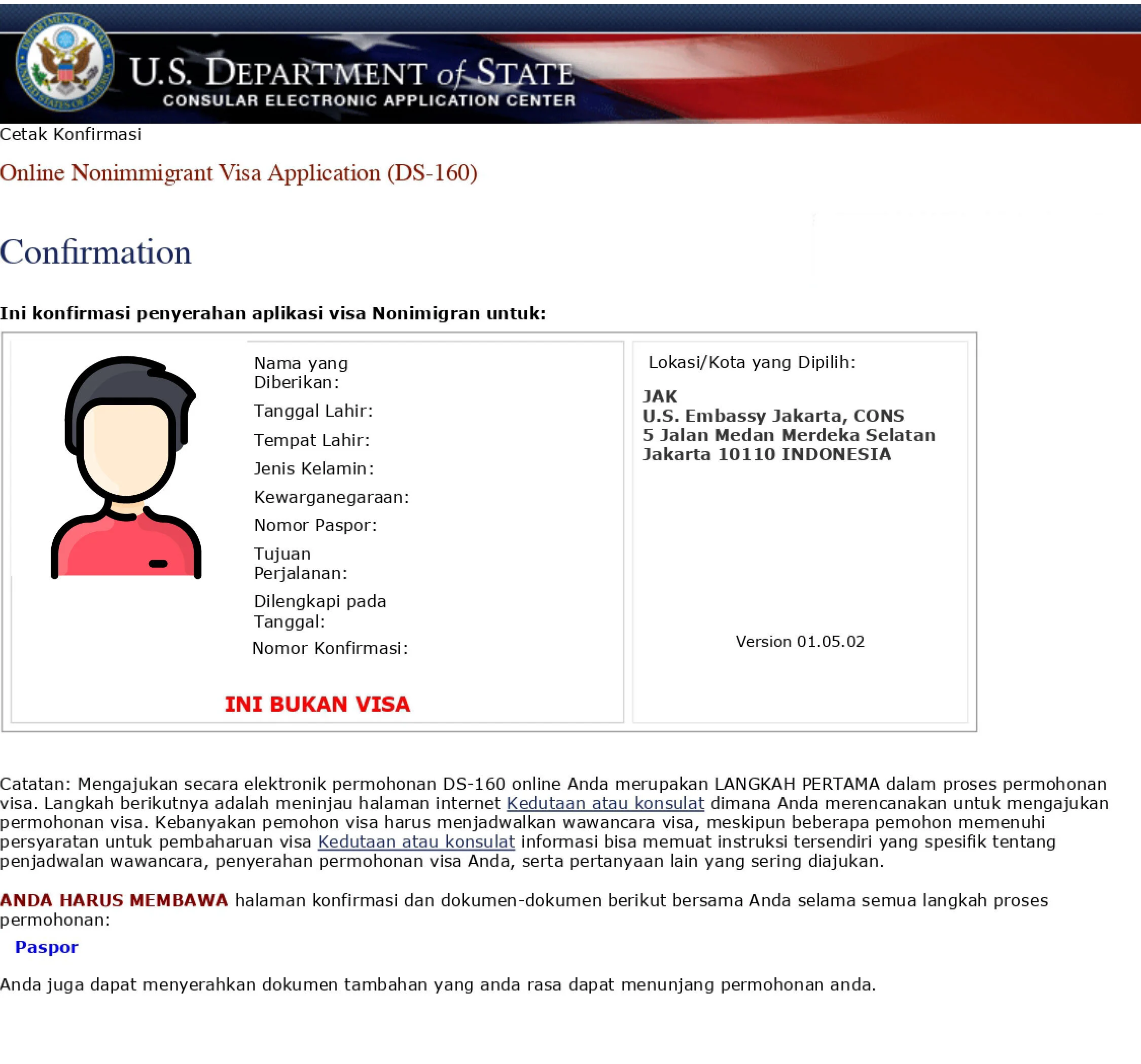Click the Kewarganegaraan label
Image resolution: width=1141 pixels, height=1064 pixels.
tap(332, 497)
